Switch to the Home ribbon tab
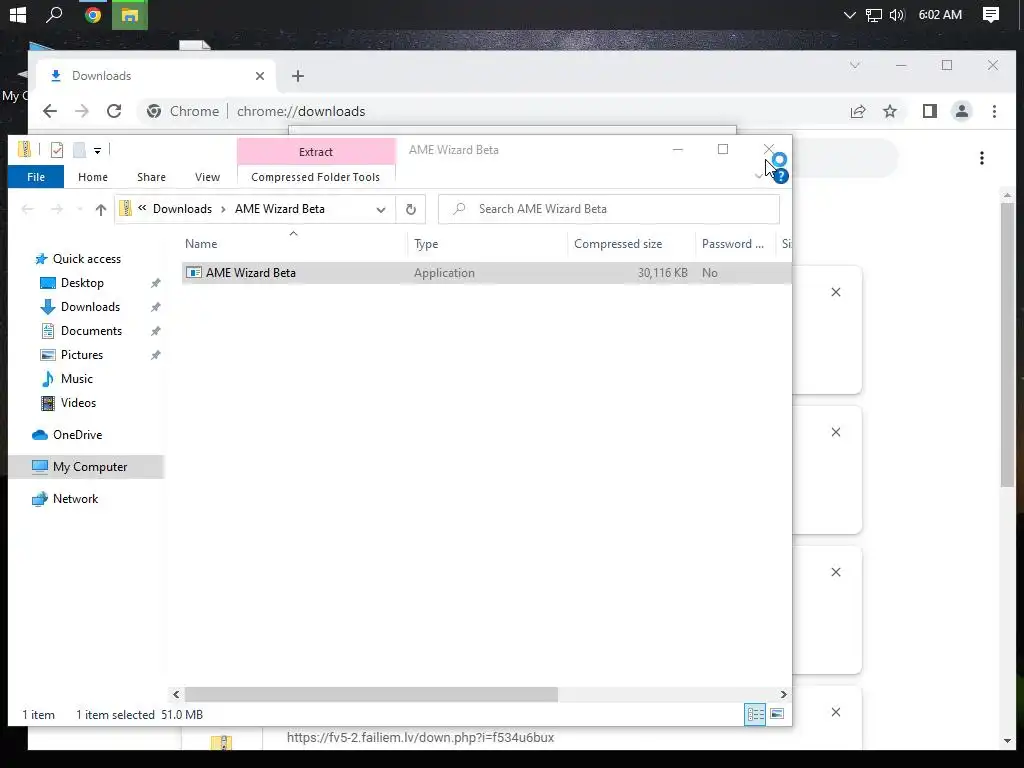The height and width of the screenshot is (768, 1024). (93, 177)
